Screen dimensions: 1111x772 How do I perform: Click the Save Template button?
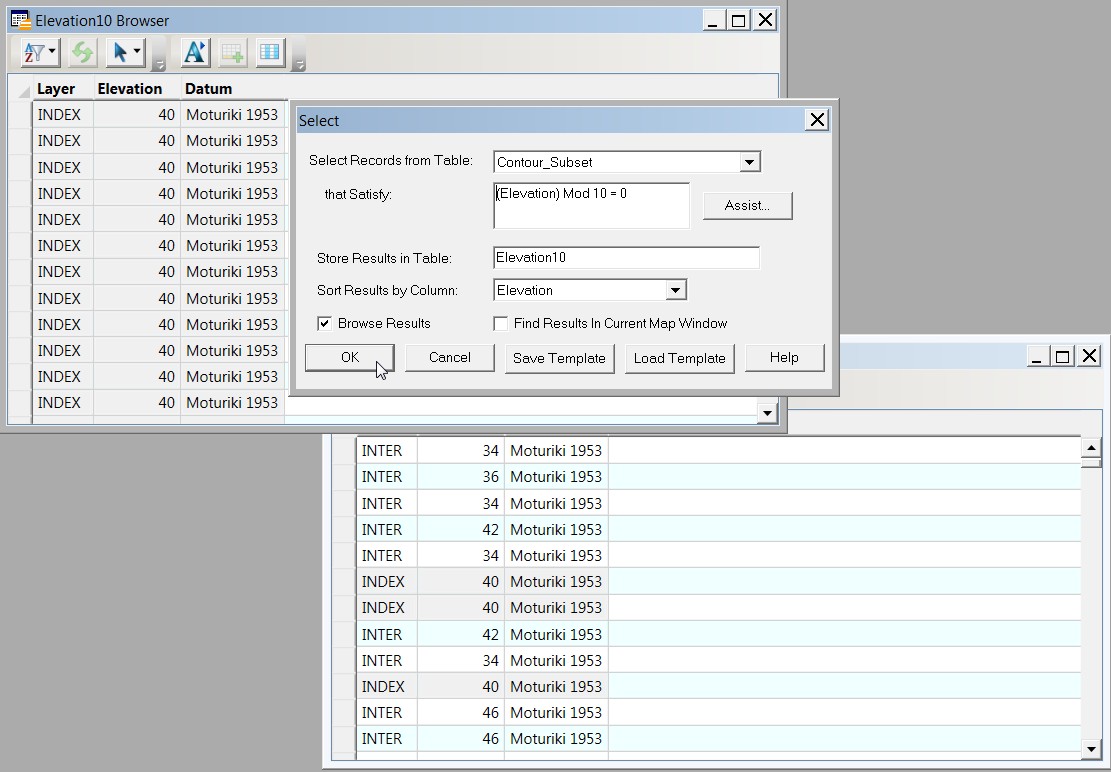coord(559,357)
